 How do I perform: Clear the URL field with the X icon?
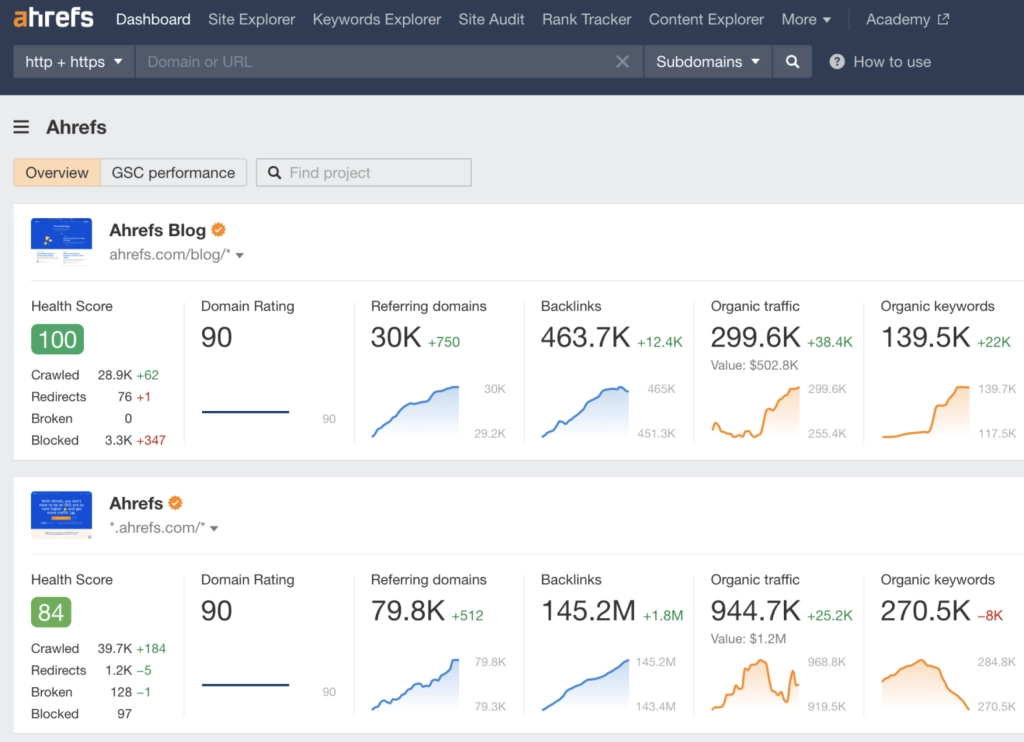[622, 62]
